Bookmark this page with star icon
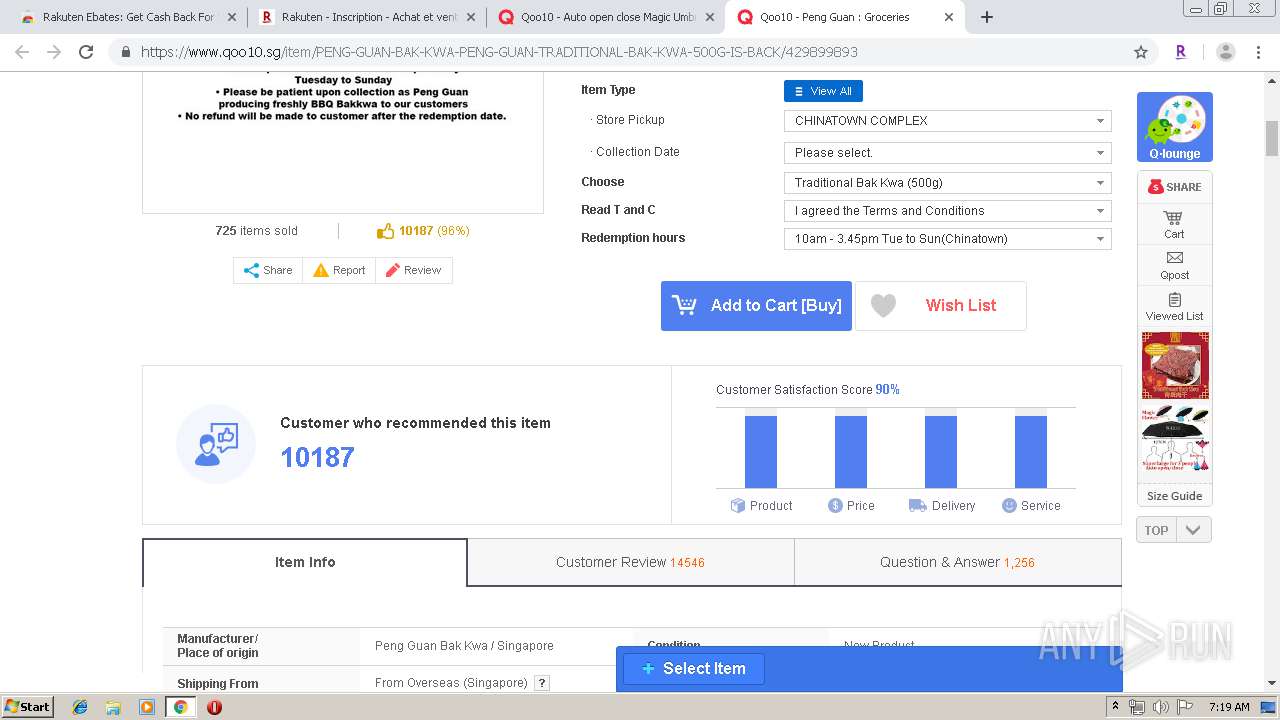Viewport: 1280px width, 720px height. pyautogui.click(x=1140, y=52)
